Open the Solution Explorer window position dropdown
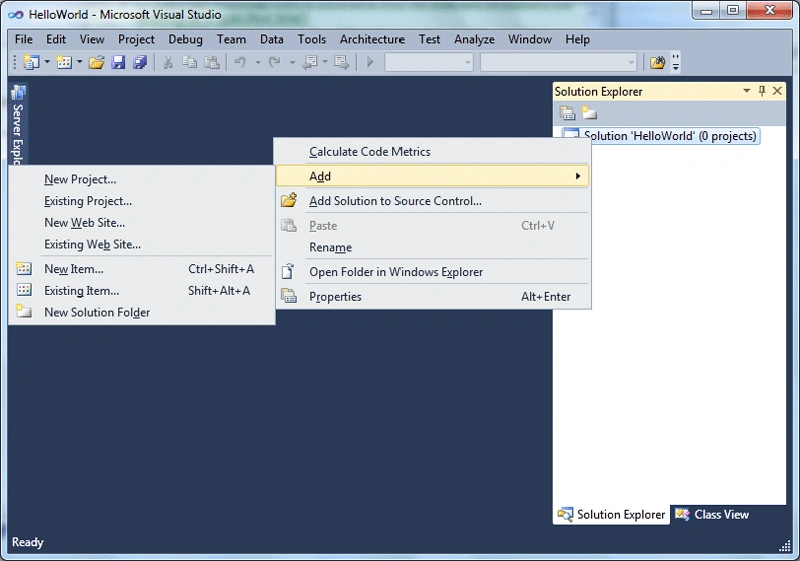 [746, 91]
